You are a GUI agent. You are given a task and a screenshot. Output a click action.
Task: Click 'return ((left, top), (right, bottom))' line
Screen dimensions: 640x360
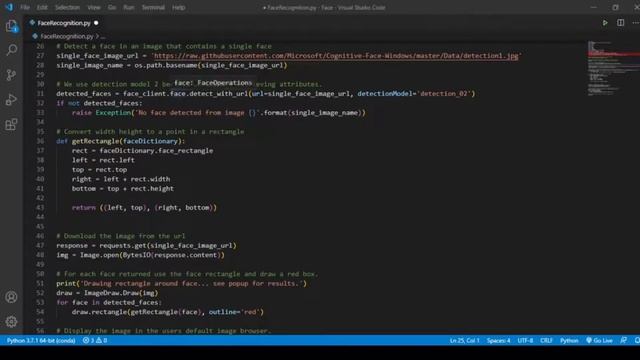click(x=144, y=208)
